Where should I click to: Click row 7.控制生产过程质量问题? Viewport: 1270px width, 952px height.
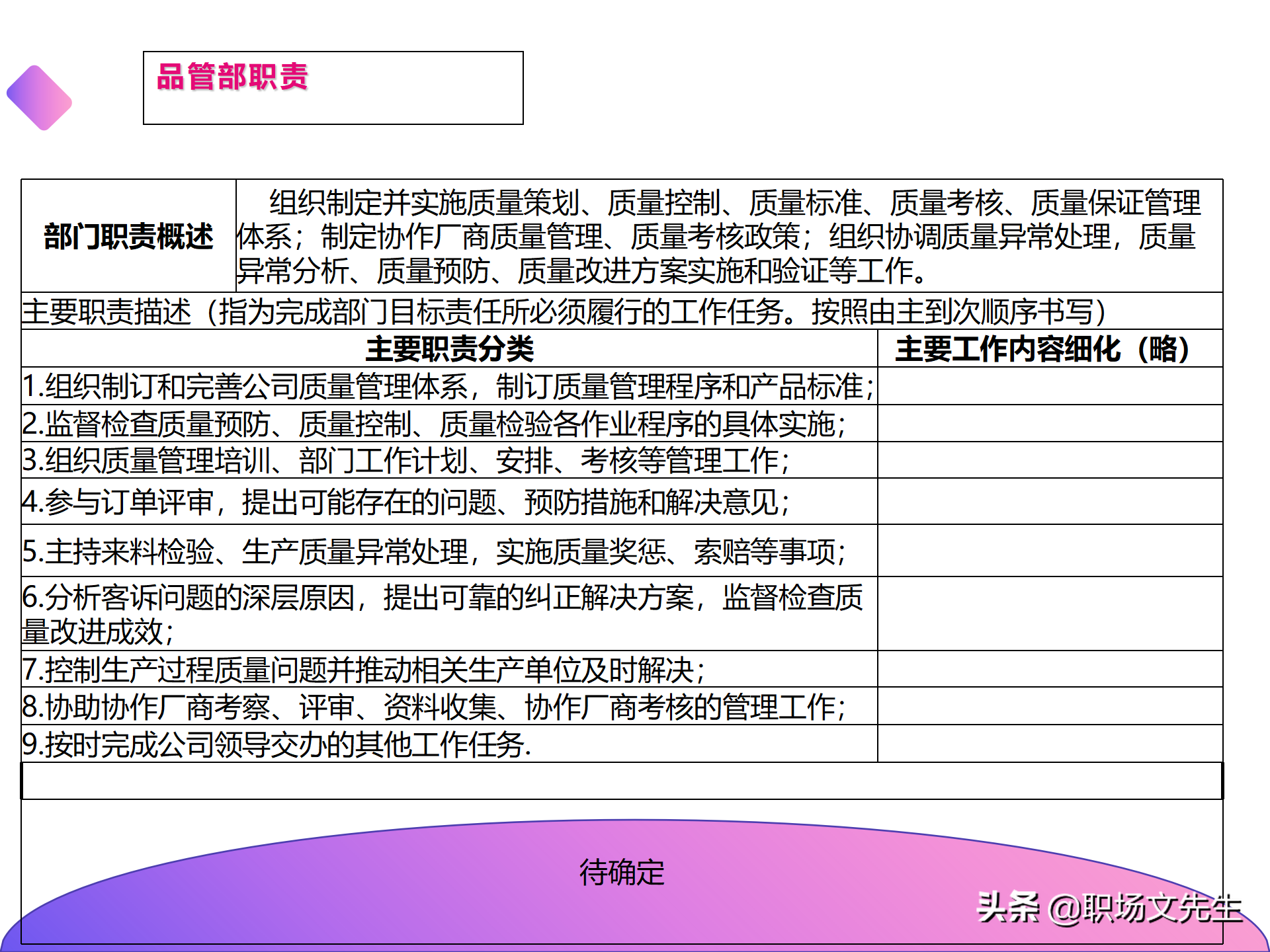pos(449,669)
